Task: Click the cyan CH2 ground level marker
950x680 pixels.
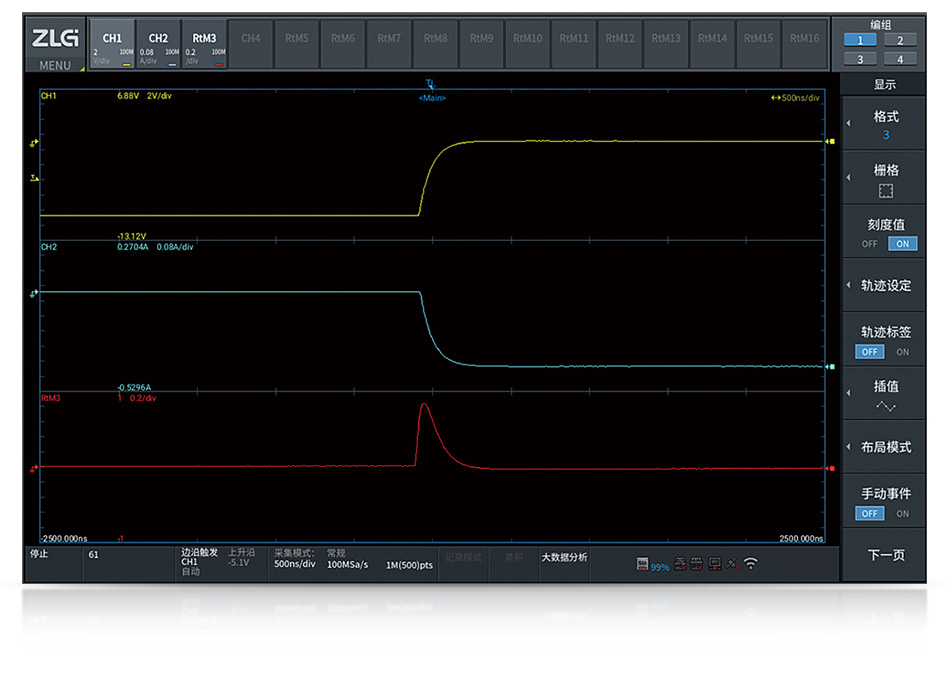Action: 34,293
